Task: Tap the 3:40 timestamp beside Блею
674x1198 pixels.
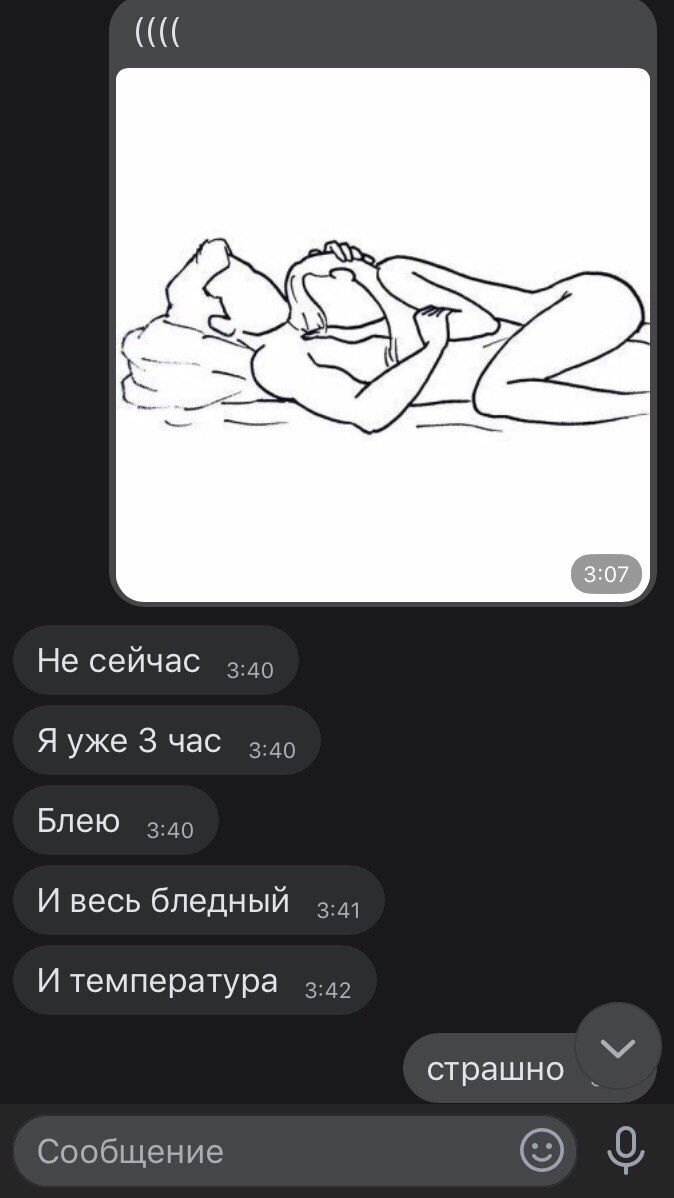Action: [x=170, y=831]
